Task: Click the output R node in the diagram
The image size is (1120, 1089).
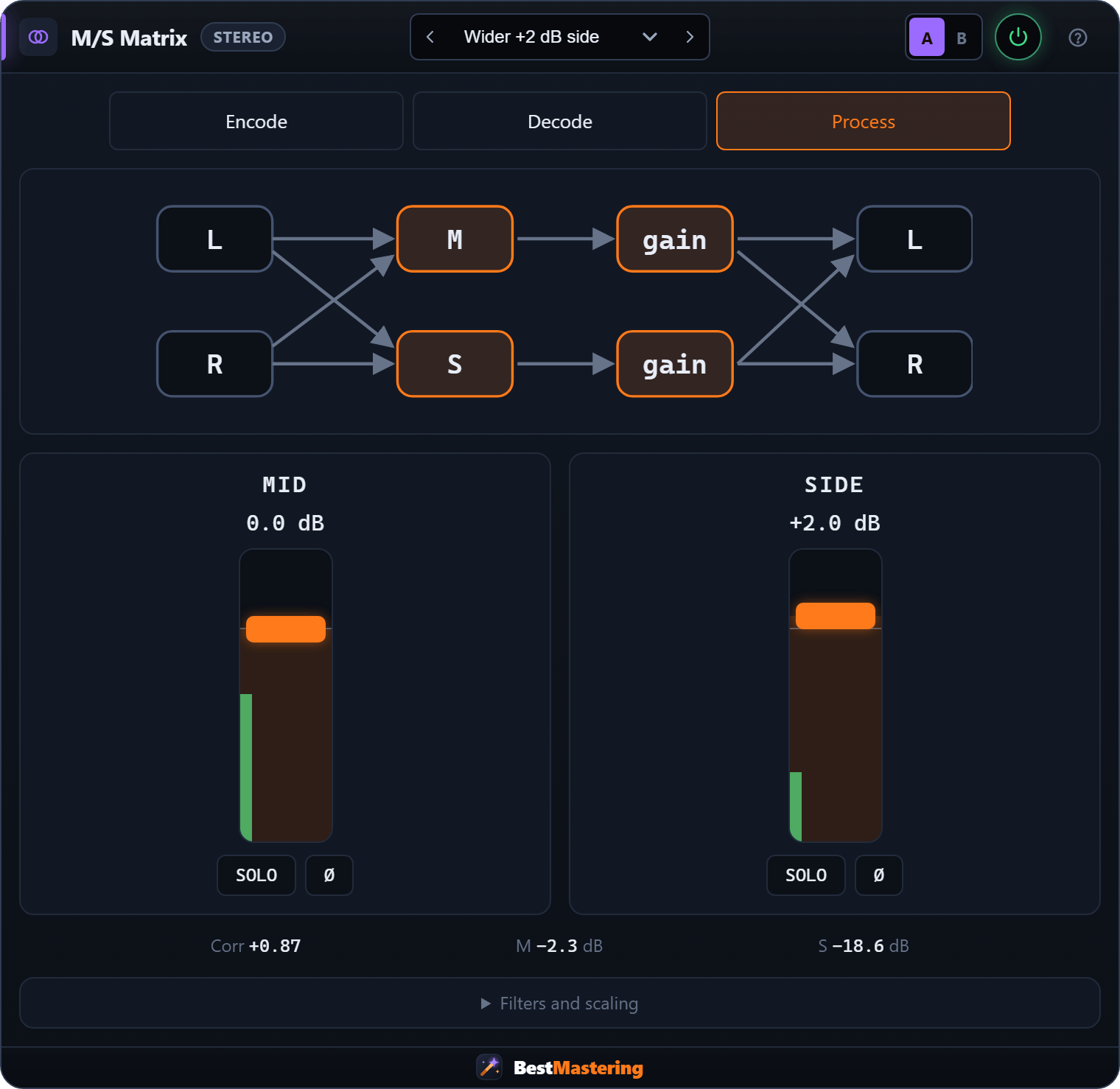Action: click(914, 364)
